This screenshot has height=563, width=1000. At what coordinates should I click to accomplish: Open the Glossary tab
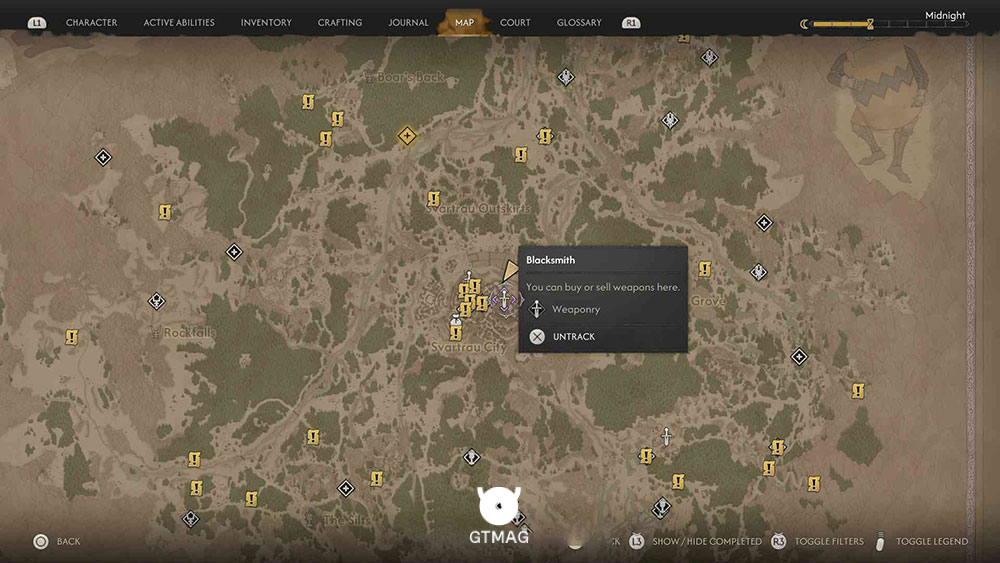pos(578,22)
